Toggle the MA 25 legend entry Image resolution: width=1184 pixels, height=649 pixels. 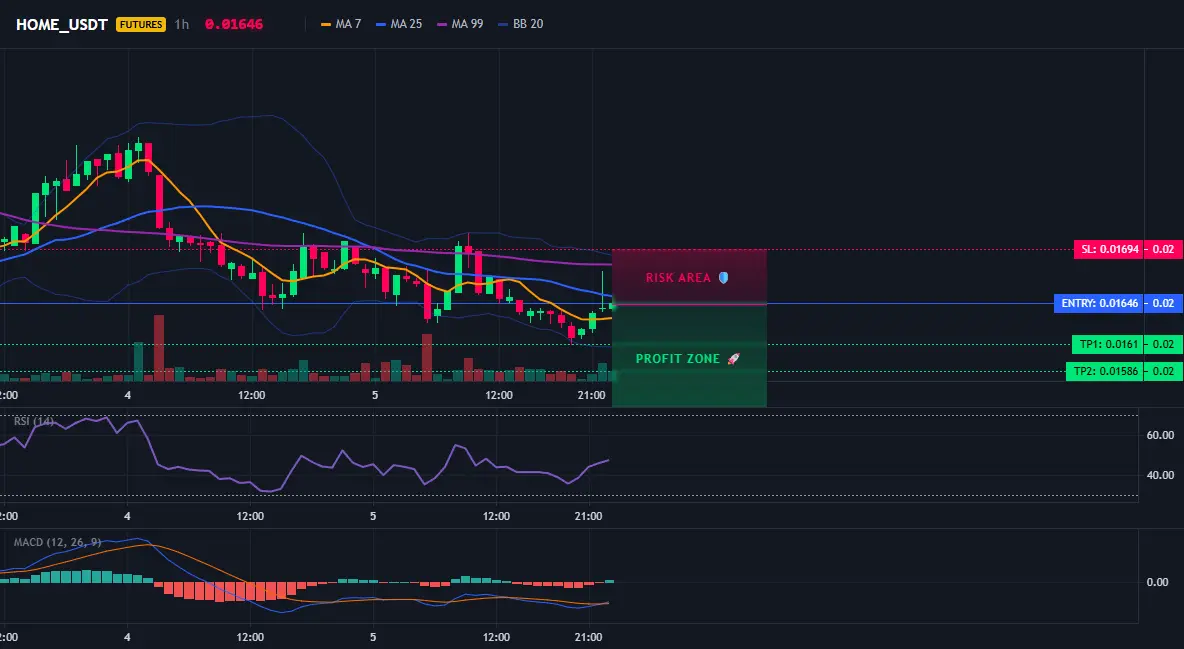[x=399, y=24]
